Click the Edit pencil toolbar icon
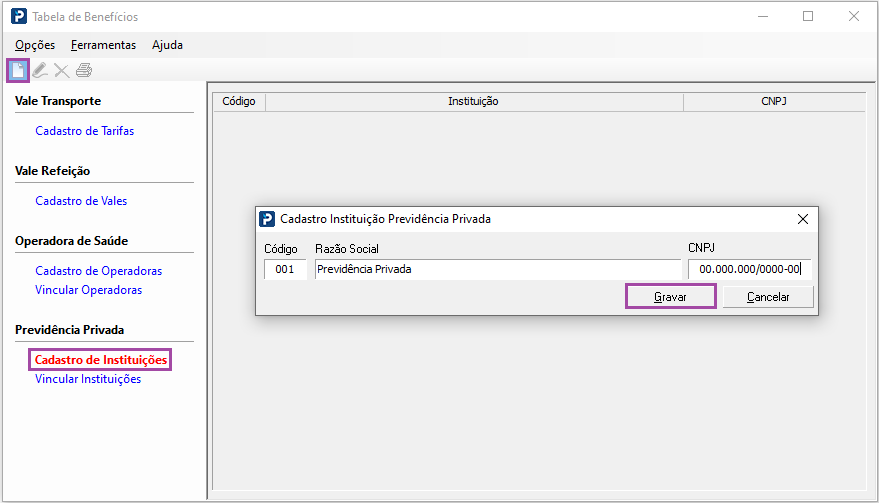Image resolution: width=879 pixels, height=503 pixels. pyautogui.click(x=40, y=70)
